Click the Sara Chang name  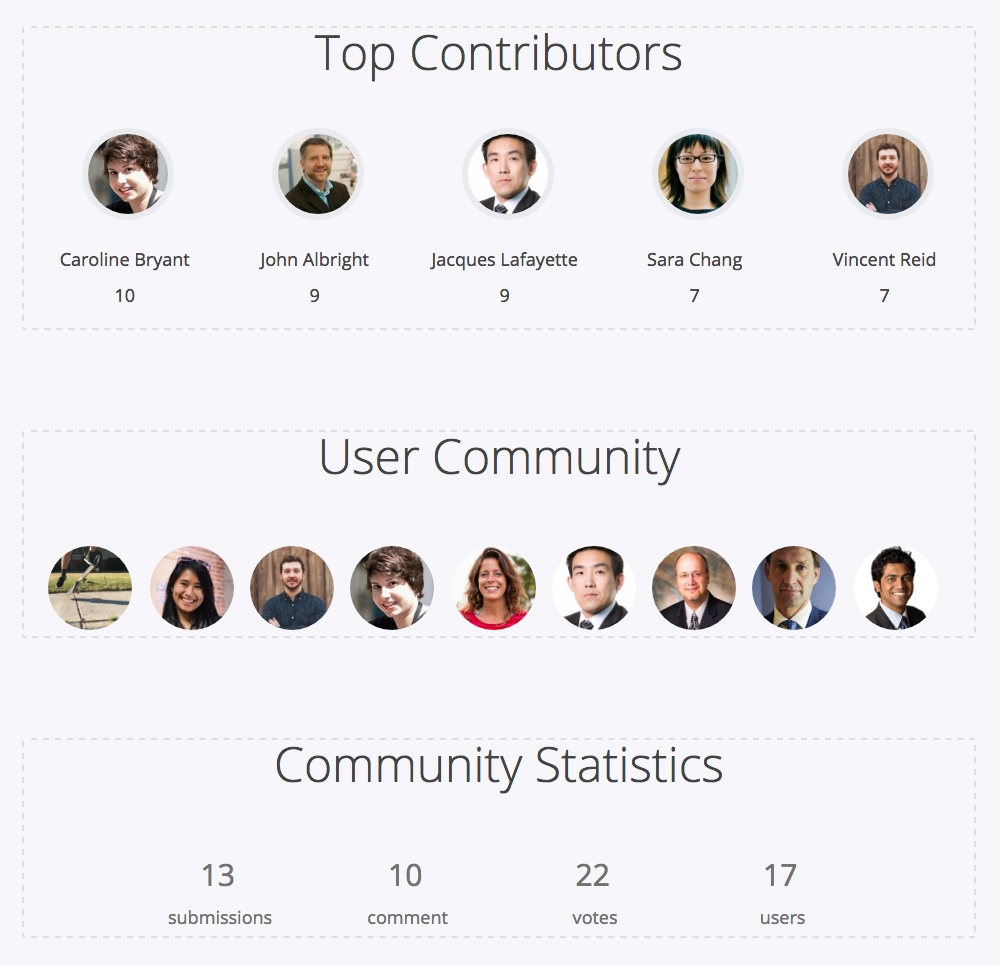(695, 260)
